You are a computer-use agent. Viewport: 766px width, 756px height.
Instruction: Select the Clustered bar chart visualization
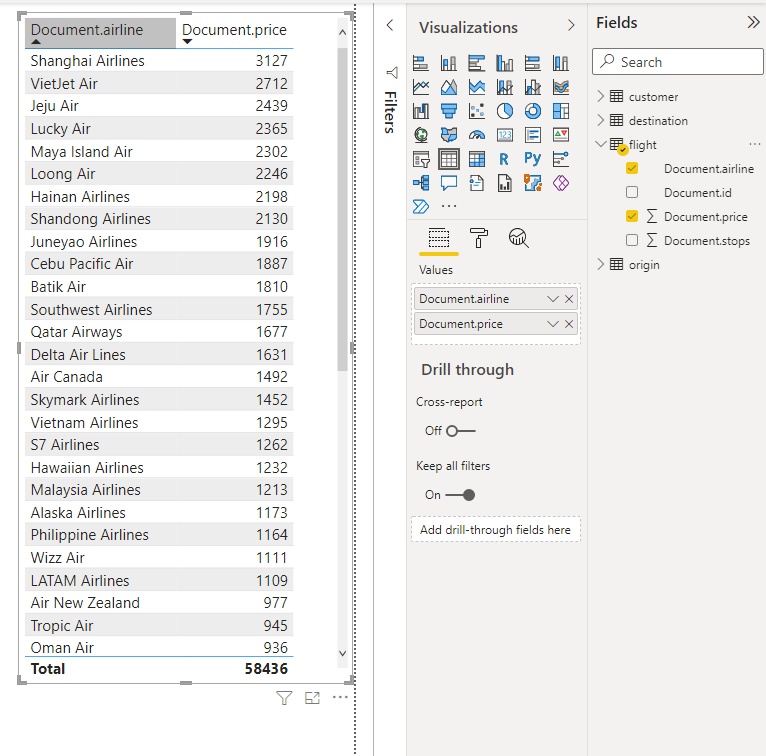point(477,63)
